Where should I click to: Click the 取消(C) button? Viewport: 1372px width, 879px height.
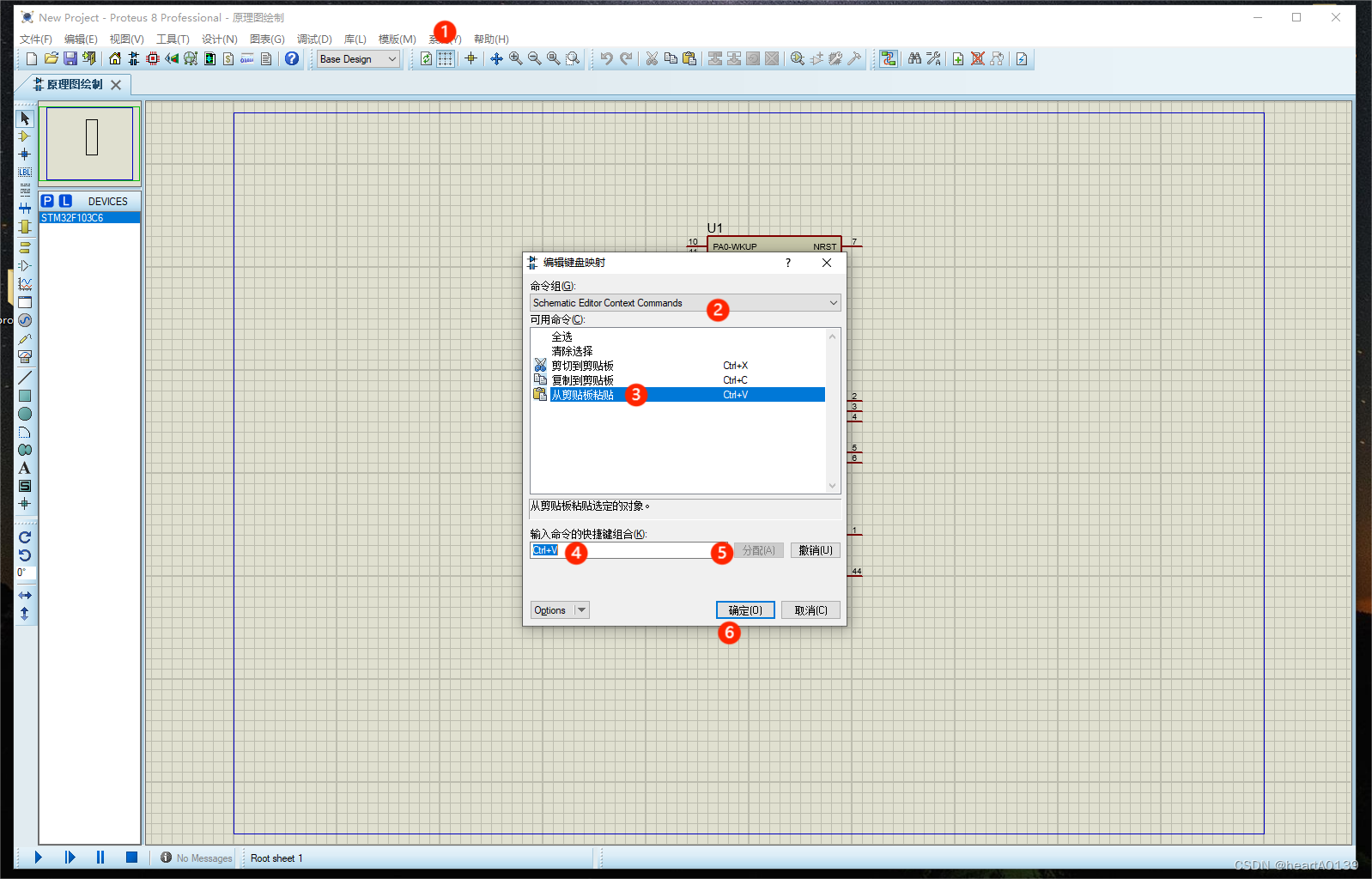810,610
